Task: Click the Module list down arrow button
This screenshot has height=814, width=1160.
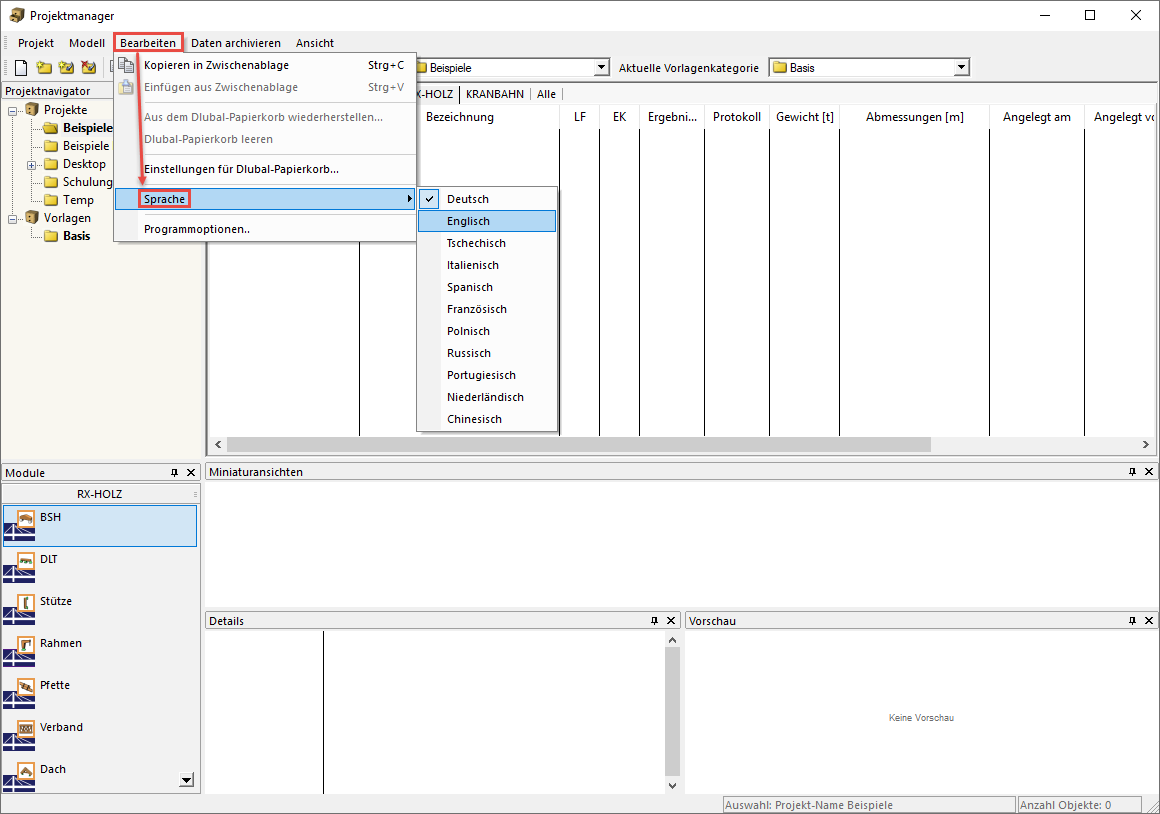Action: point(186,780)
